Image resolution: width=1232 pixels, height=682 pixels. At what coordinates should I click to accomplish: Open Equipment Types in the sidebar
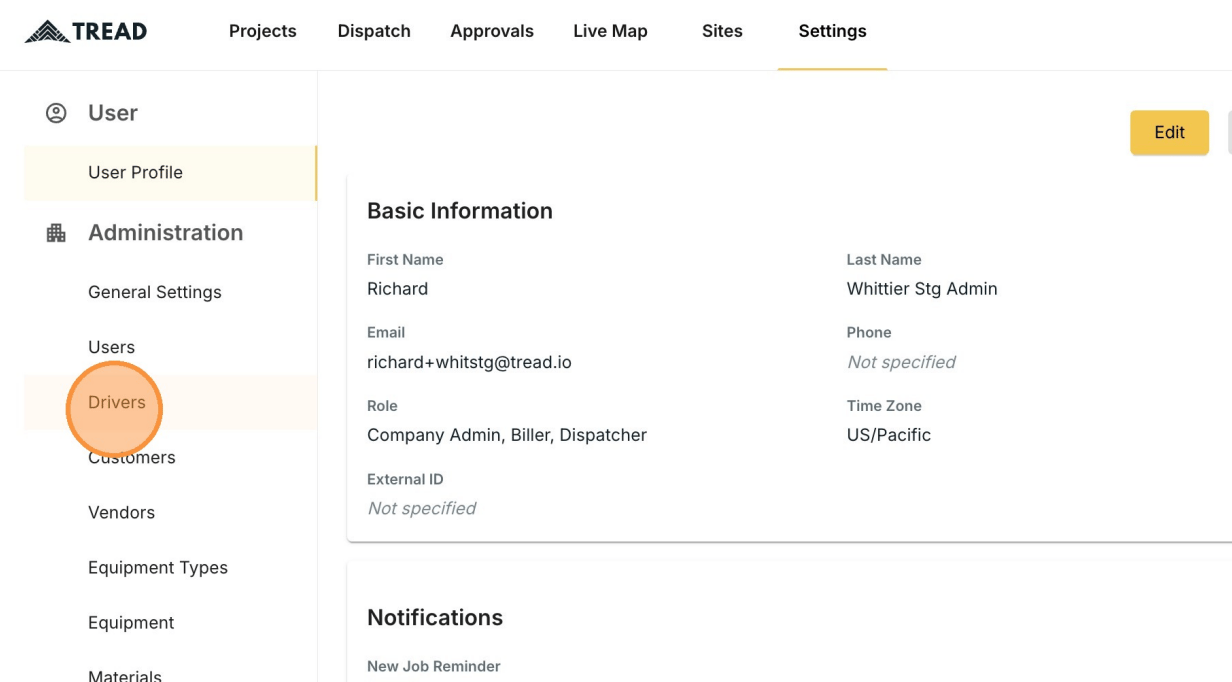pyautogui.click(x=170, y=567)
